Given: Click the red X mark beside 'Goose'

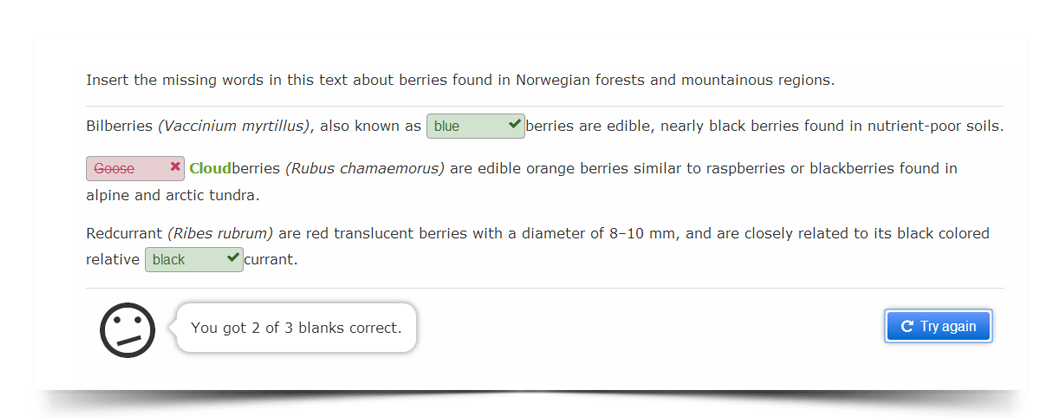Looking at the screenshot, I should (x=175, y=166).
